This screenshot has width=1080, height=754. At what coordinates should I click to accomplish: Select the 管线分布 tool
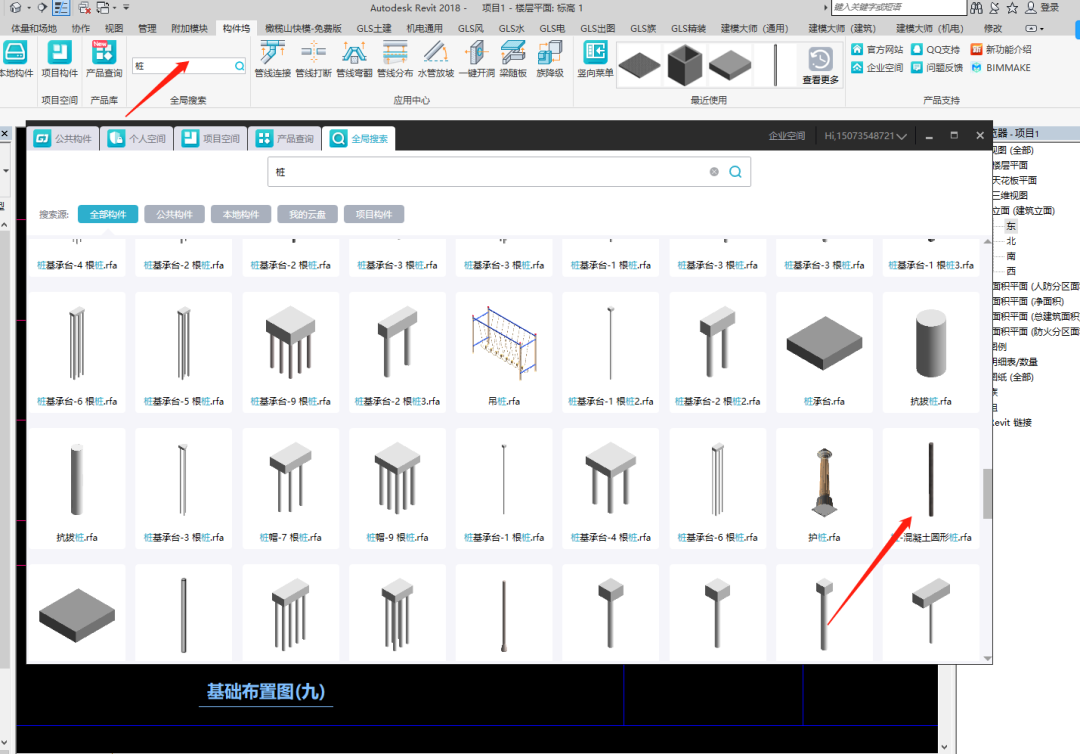[x=395, y=59]
